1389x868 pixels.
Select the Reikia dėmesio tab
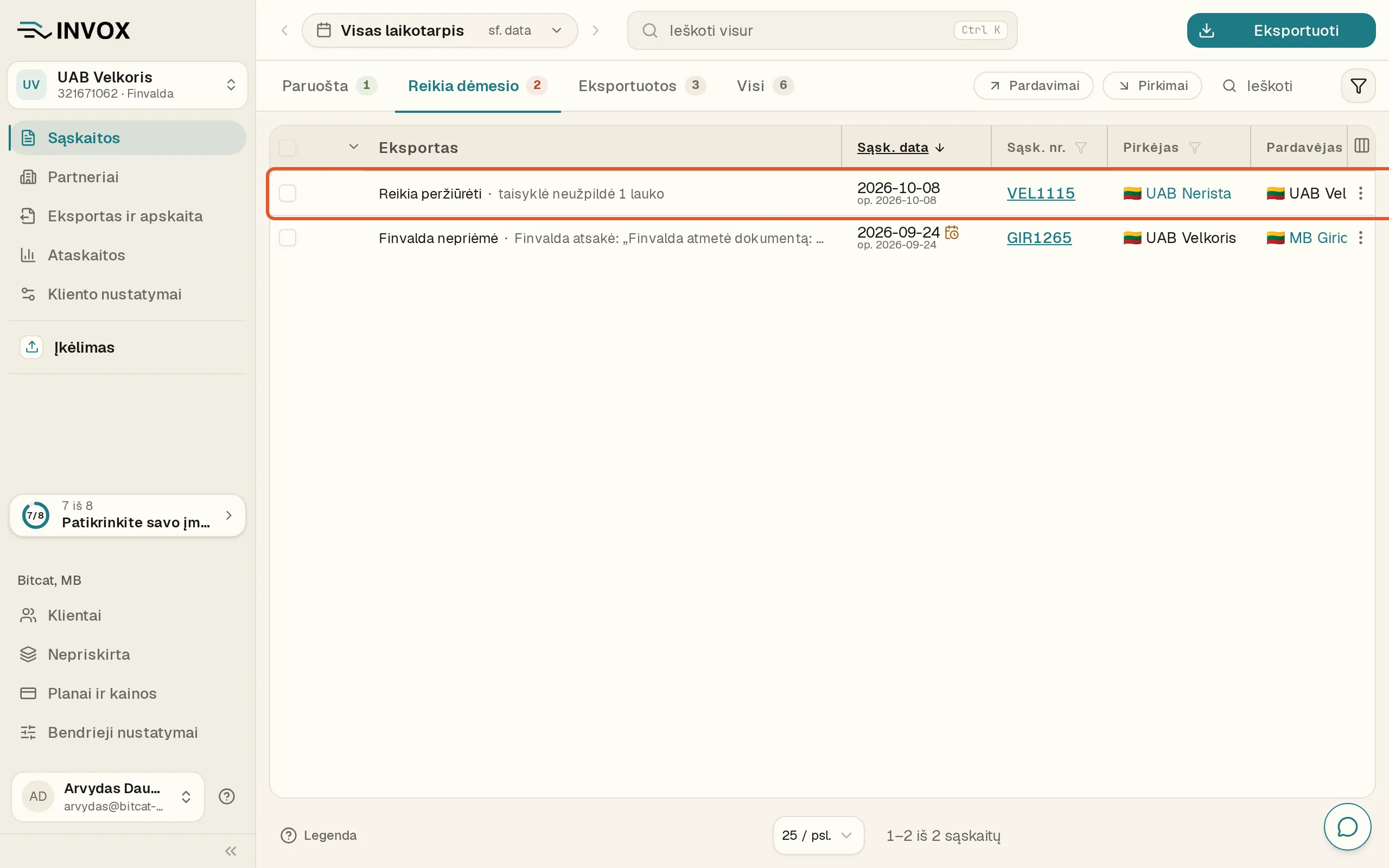coord(477,86)
